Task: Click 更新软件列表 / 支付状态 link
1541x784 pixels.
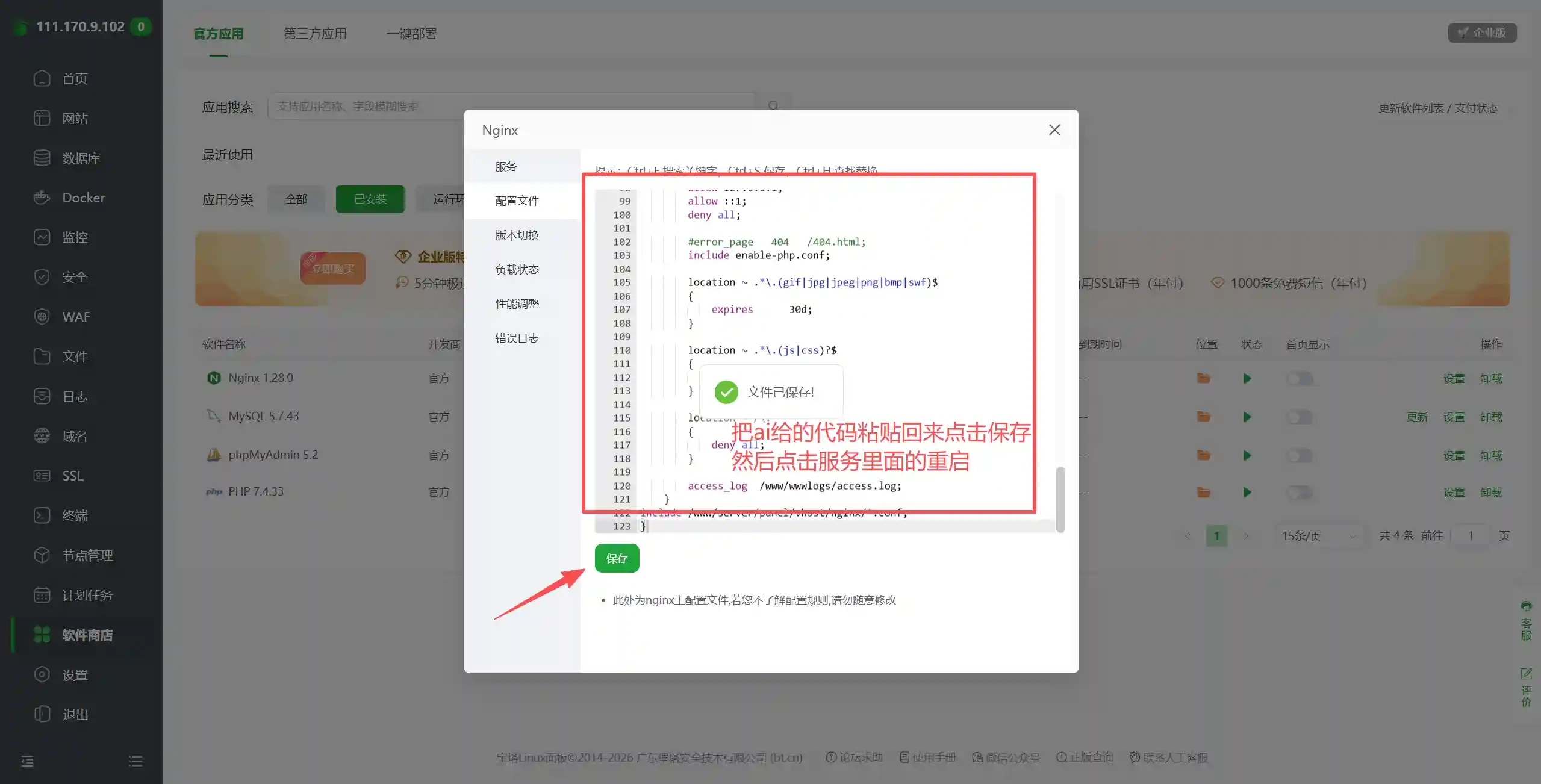Action: pyautogui.click(x=1438, y=108)
